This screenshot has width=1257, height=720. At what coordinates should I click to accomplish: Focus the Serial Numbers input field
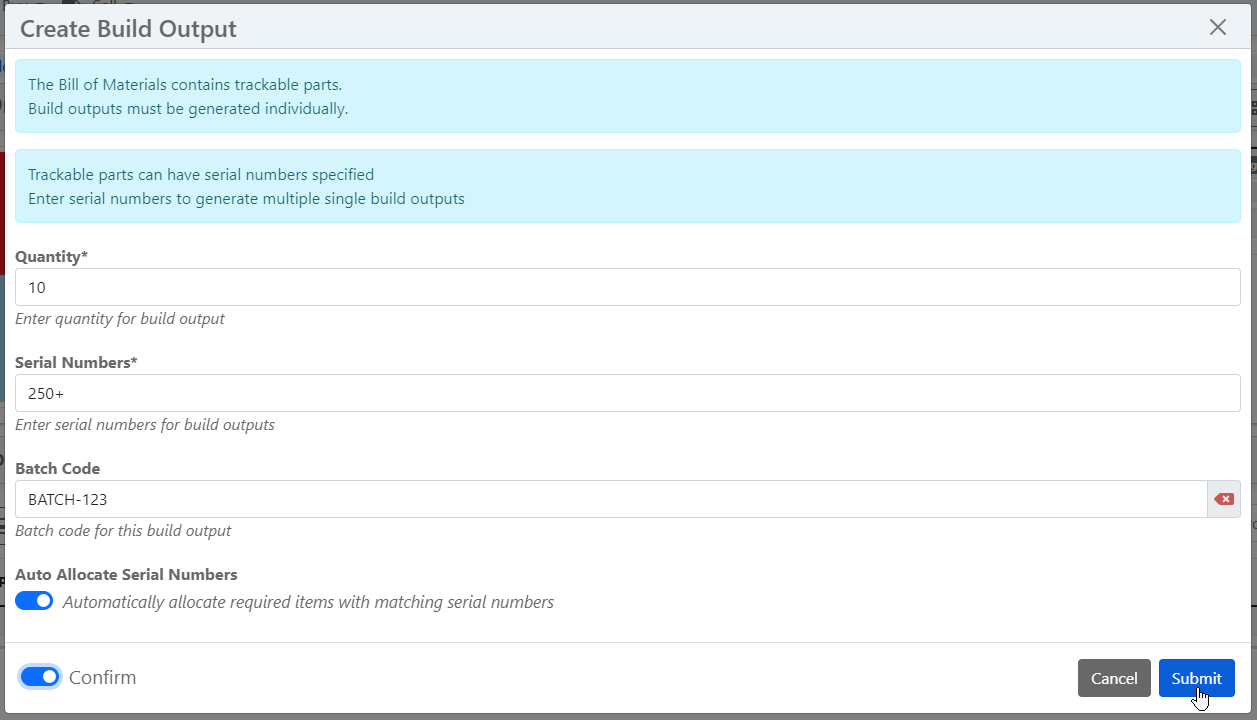click(628, 393)
